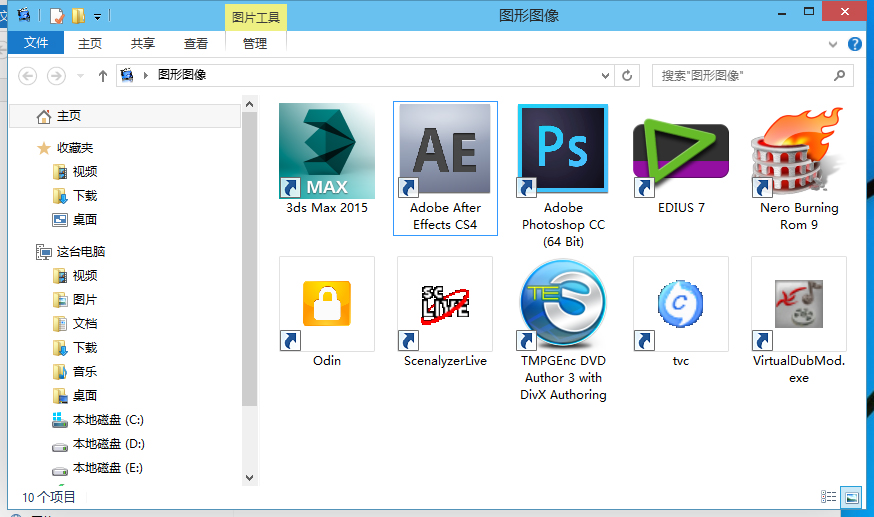Screen dimensions: 874x517
Task: Open the window system menu icon
Action: tap(23, 14)
